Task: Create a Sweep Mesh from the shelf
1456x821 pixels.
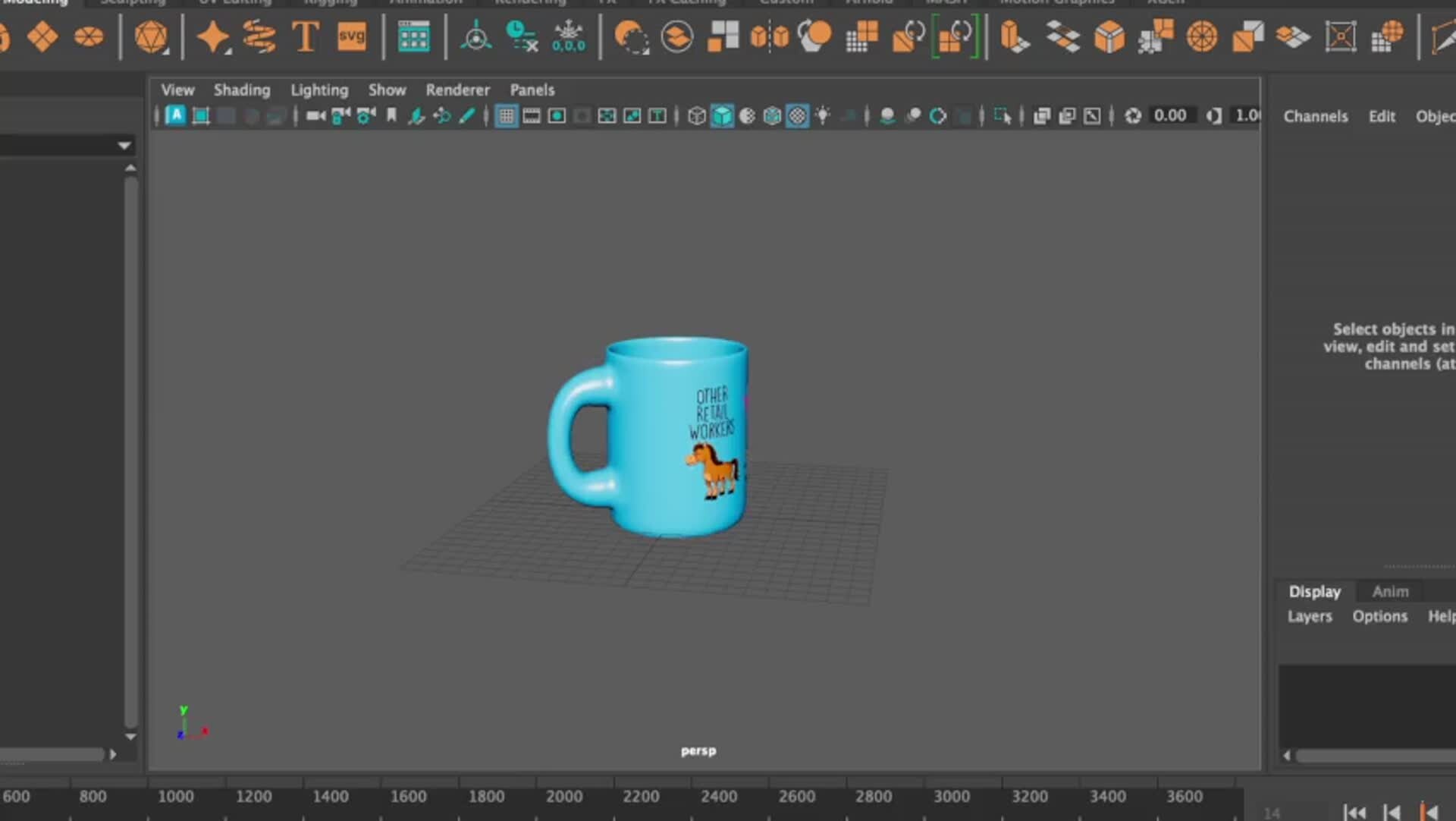Action: 258,35
